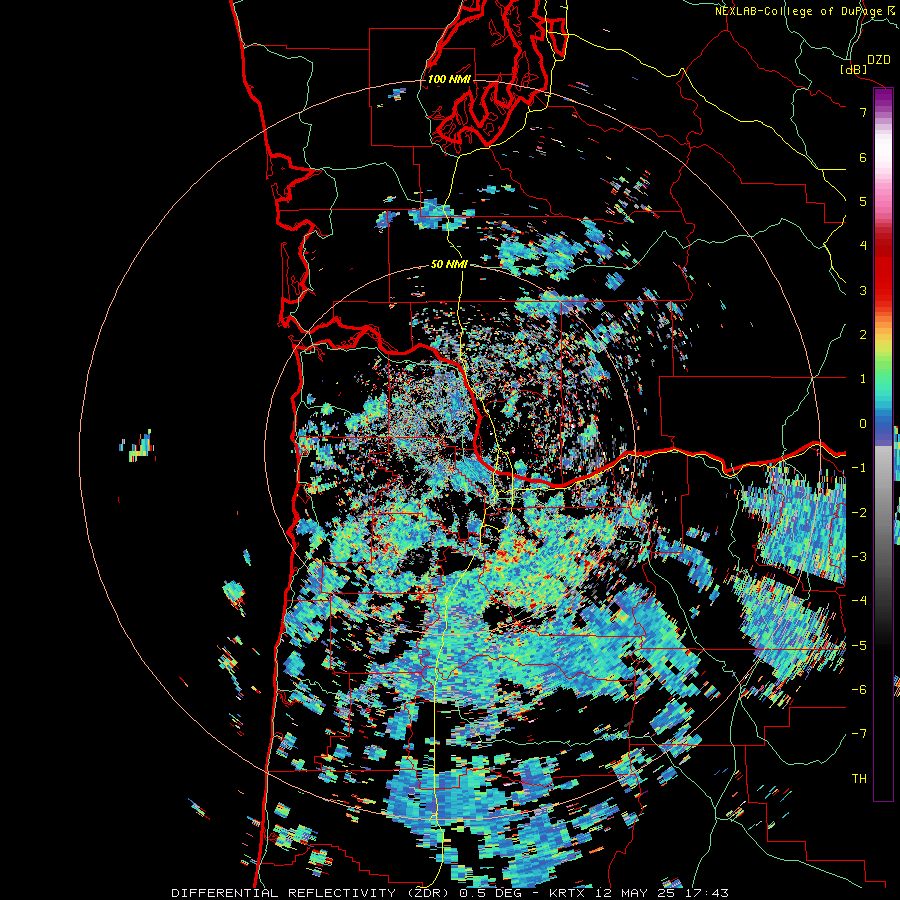
Task: Click the 100 NMI range ring label
Action: pos(449,79)
